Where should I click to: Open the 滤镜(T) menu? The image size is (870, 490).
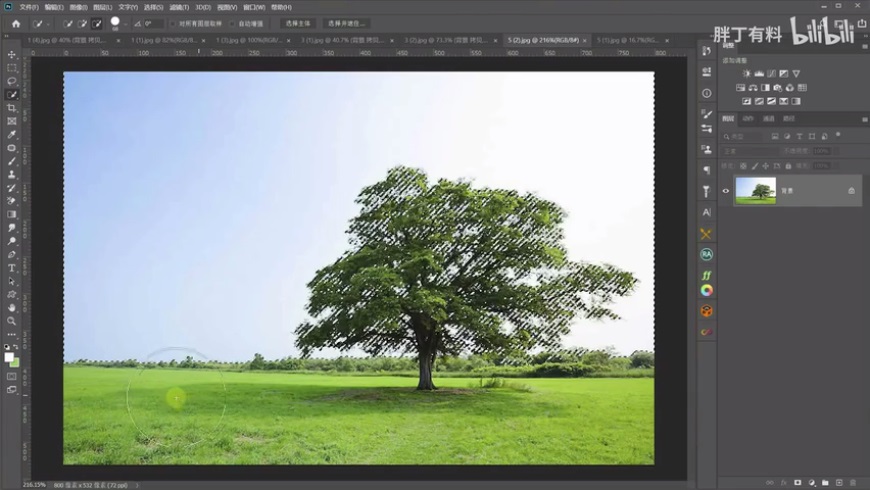(181, 6)
